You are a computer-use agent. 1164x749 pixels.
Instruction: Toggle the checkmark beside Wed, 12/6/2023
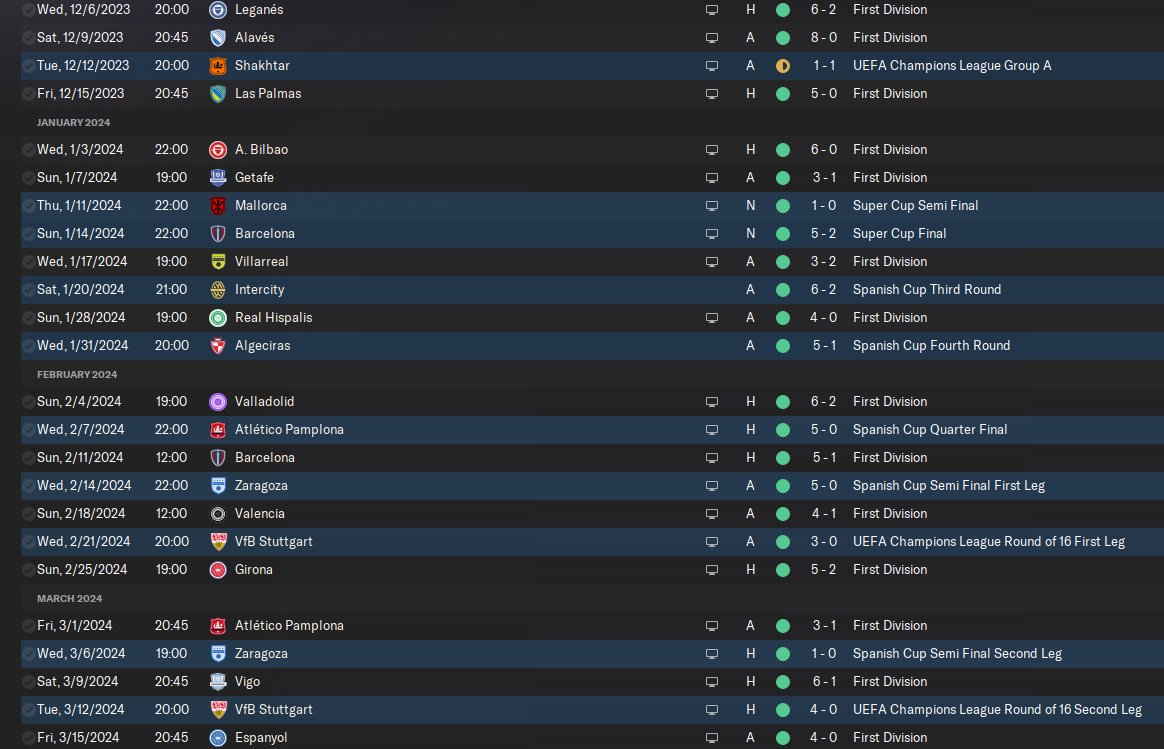pyautogui.click(x=28, y=10)
